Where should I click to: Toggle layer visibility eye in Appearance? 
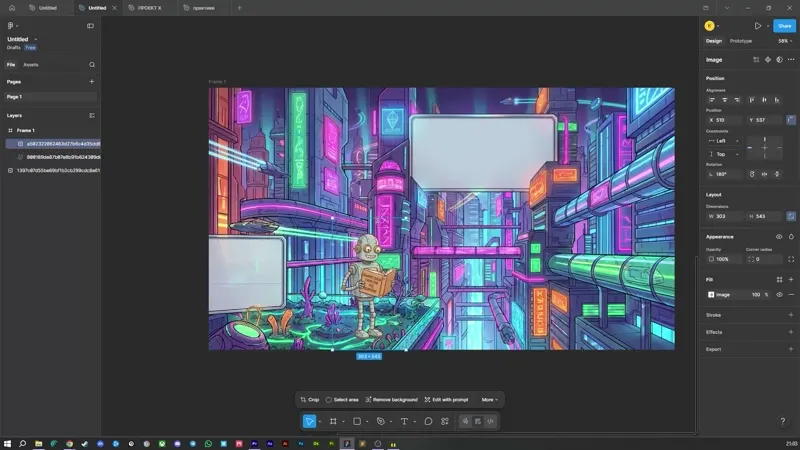coord(779,237)
